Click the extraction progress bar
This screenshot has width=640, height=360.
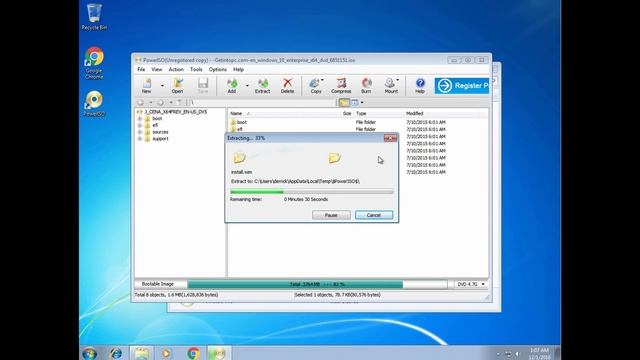(312, 191)
